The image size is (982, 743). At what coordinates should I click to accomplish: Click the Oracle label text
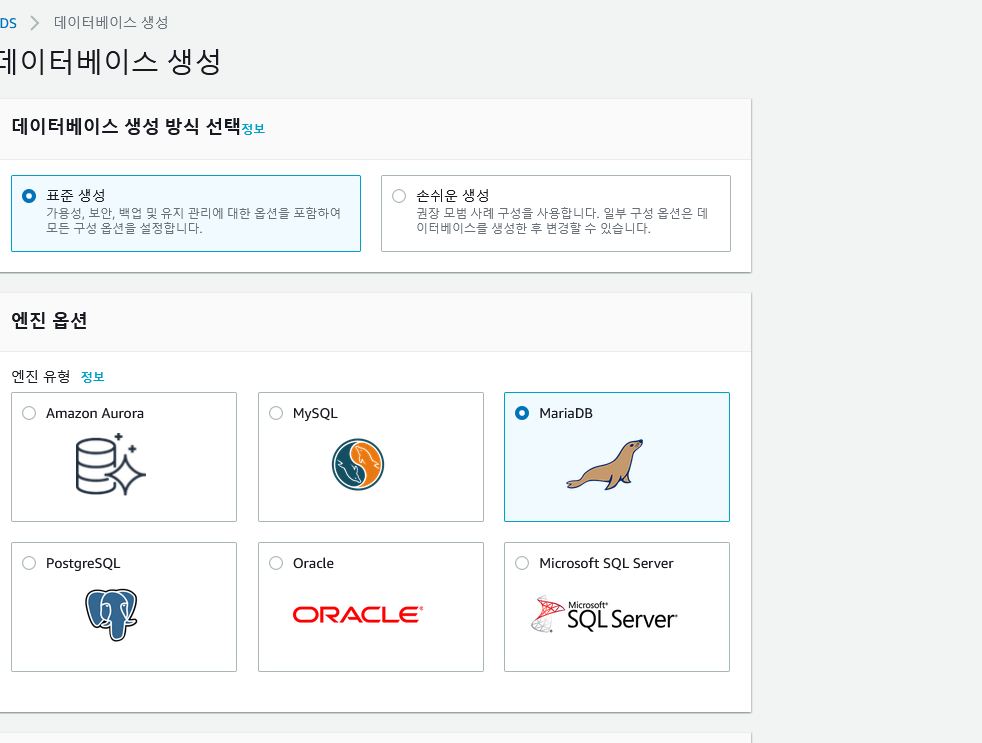click(x=313, y=563)
